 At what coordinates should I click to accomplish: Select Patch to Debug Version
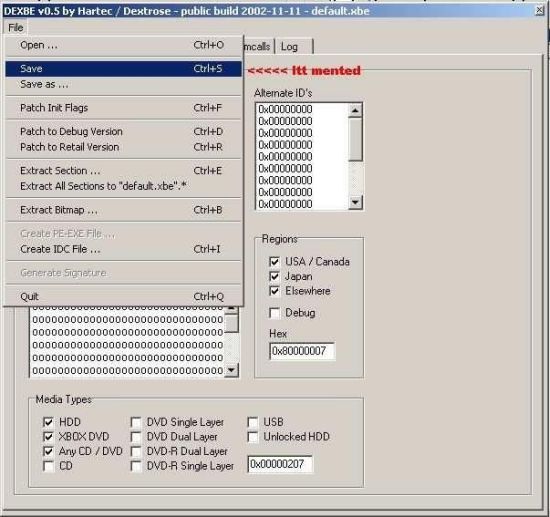pos(123,132)
